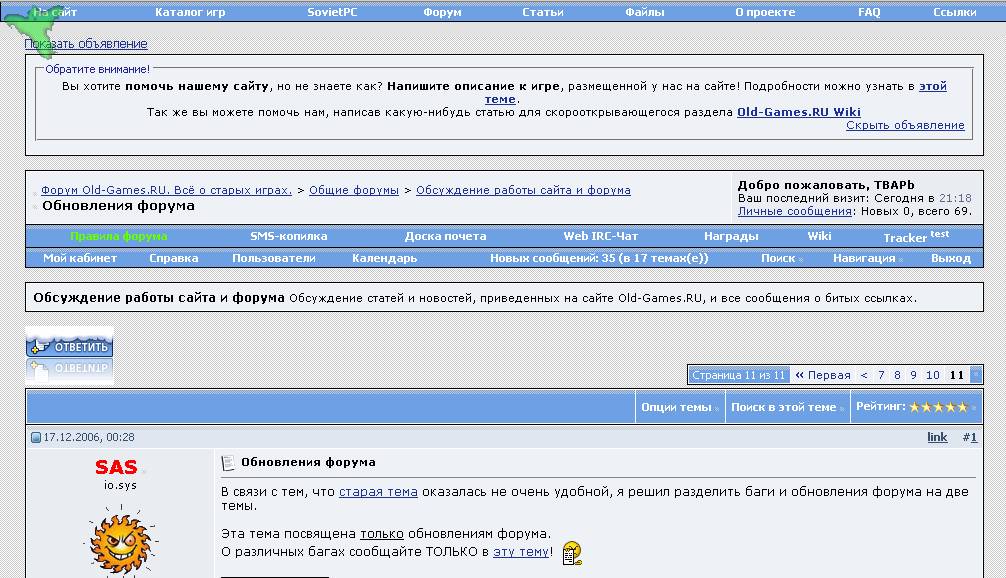Viewport: 1006px width, 578px height.
Task: Click the notepad smiley at end of post
Action: point(572,552)
